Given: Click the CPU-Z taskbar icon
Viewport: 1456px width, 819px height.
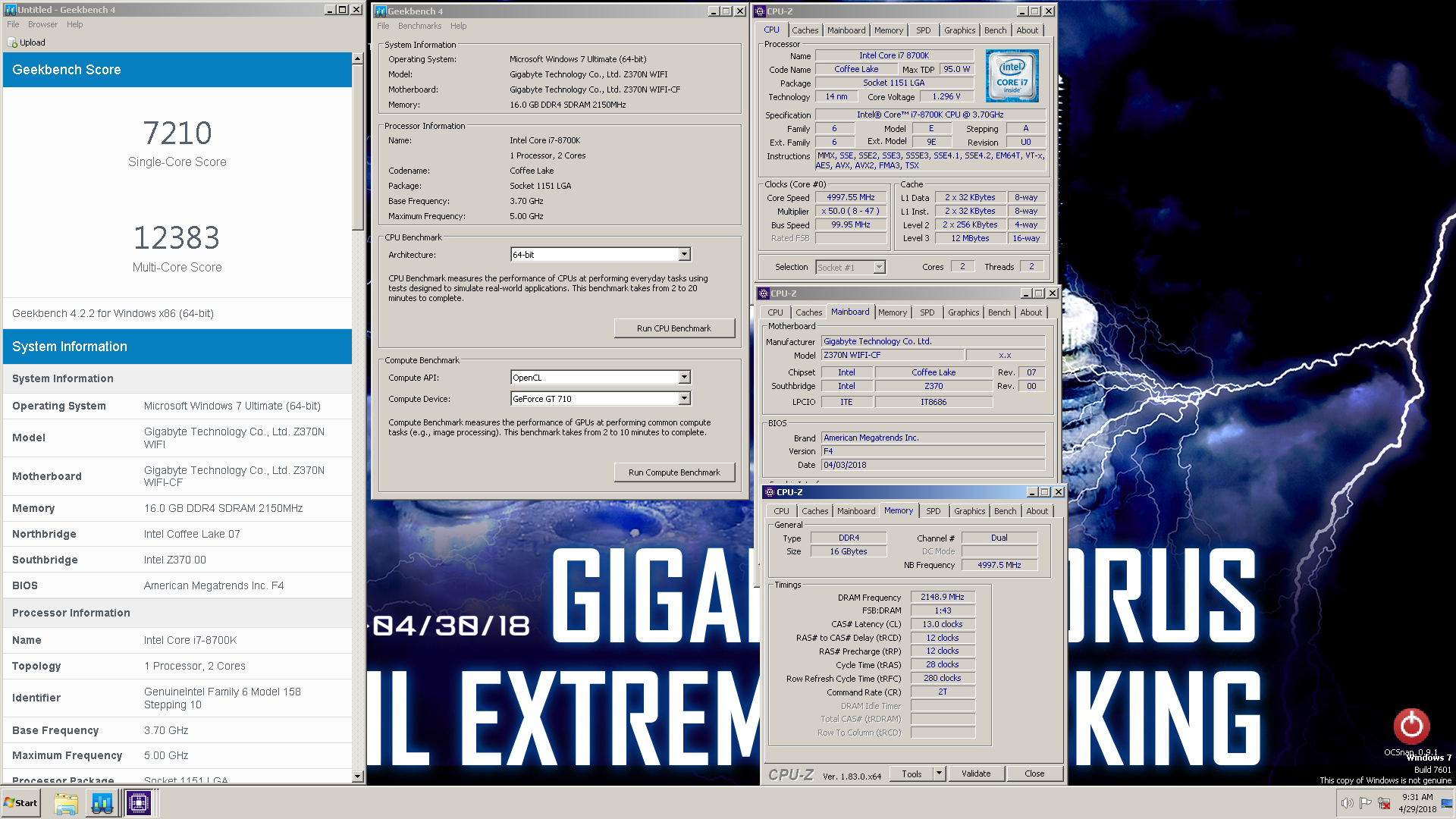Looking at the screenshot, I should pos(139,803).
